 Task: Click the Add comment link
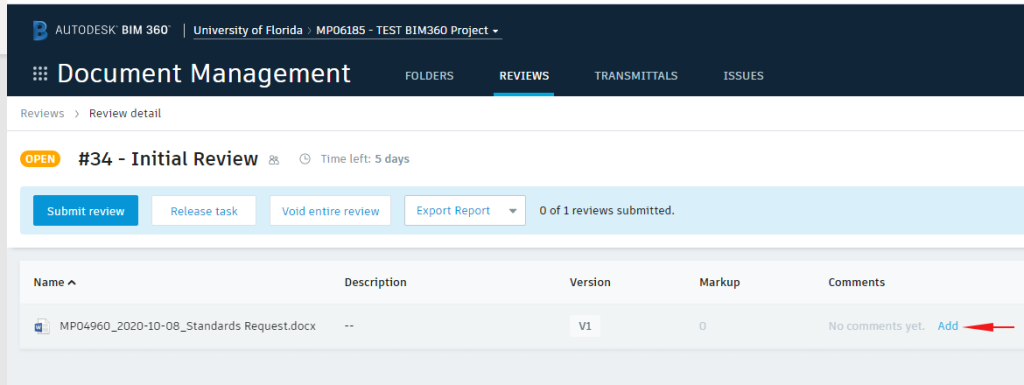click(948, 326)
